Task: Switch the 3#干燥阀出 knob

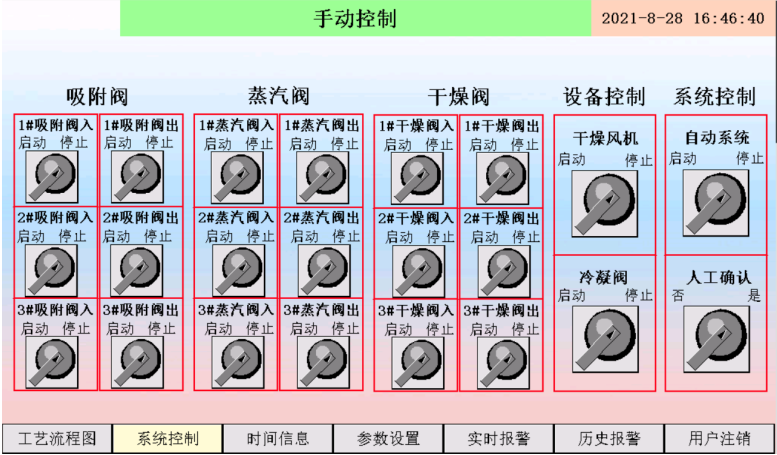Action: click(502, 363)
